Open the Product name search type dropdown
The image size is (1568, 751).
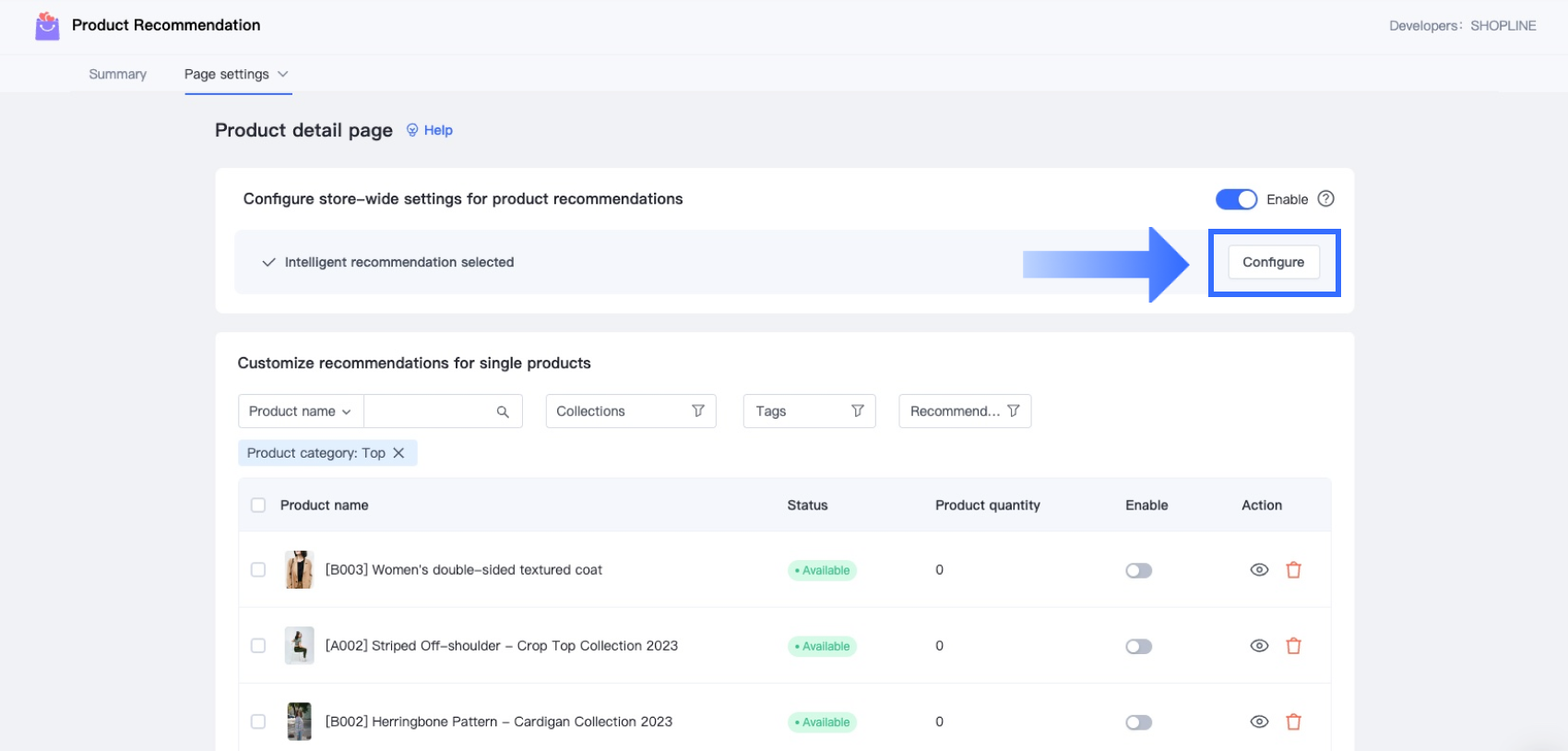(301, 411)
